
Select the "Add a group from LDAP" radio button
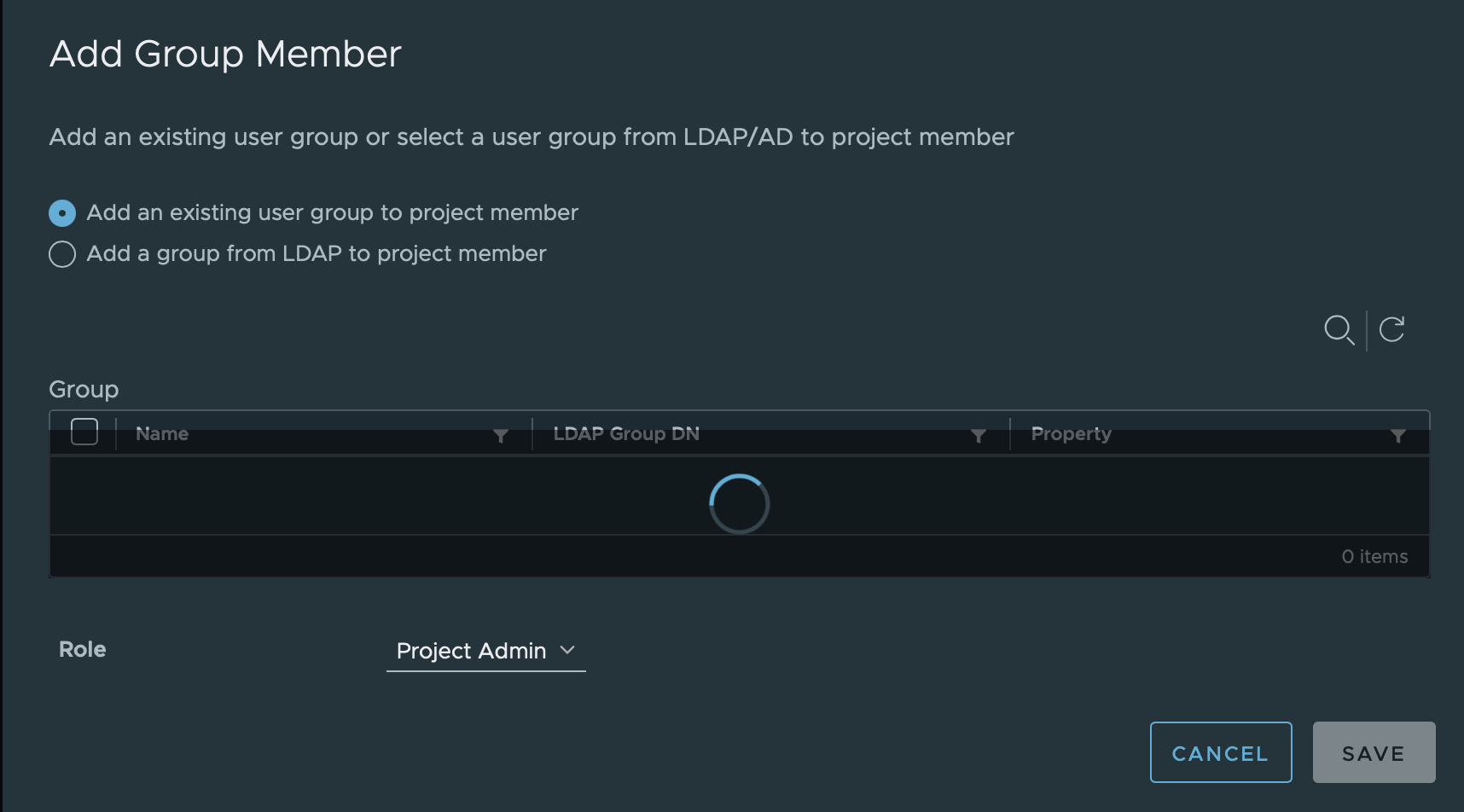(61, 253)
